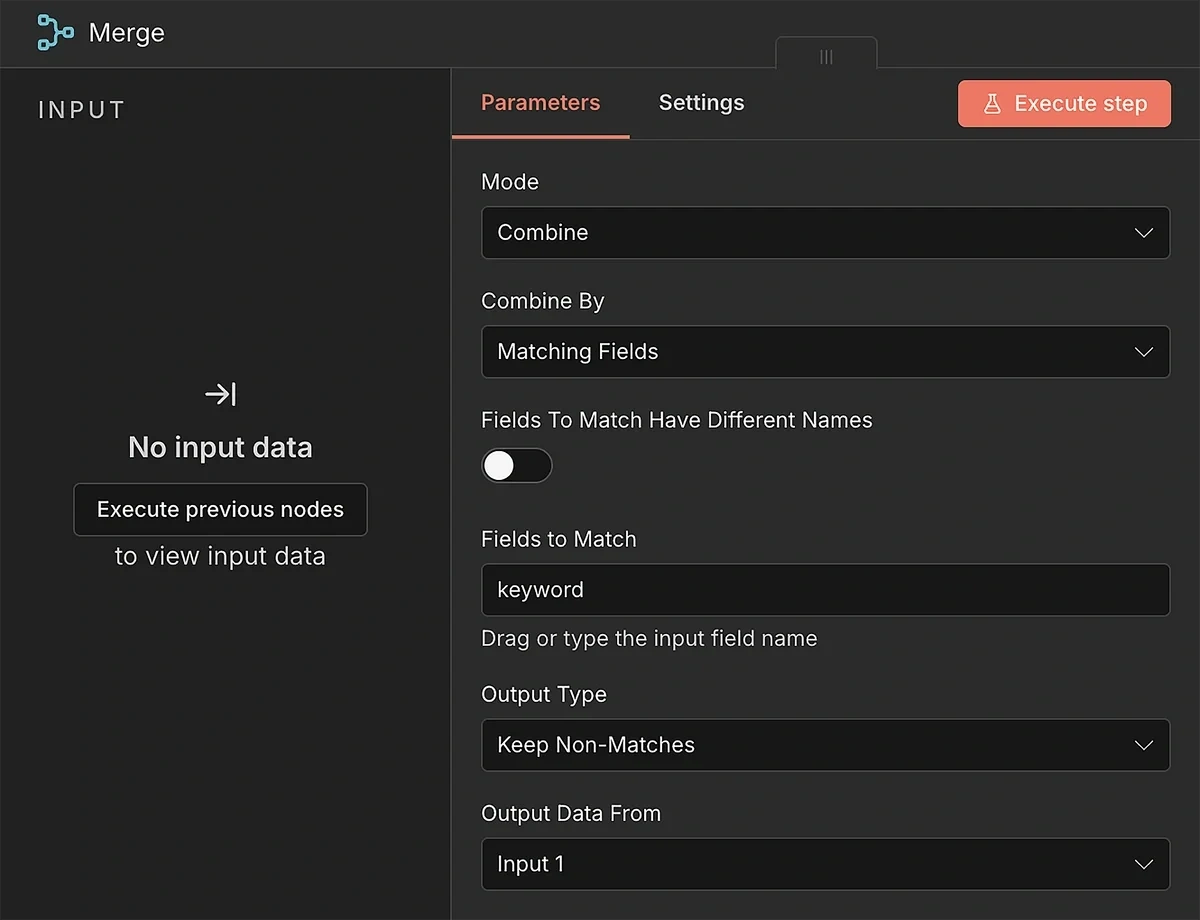Screen dimensions: 1200x920
Task: Open the Output Data From dropdown
Action: [825, 864]
